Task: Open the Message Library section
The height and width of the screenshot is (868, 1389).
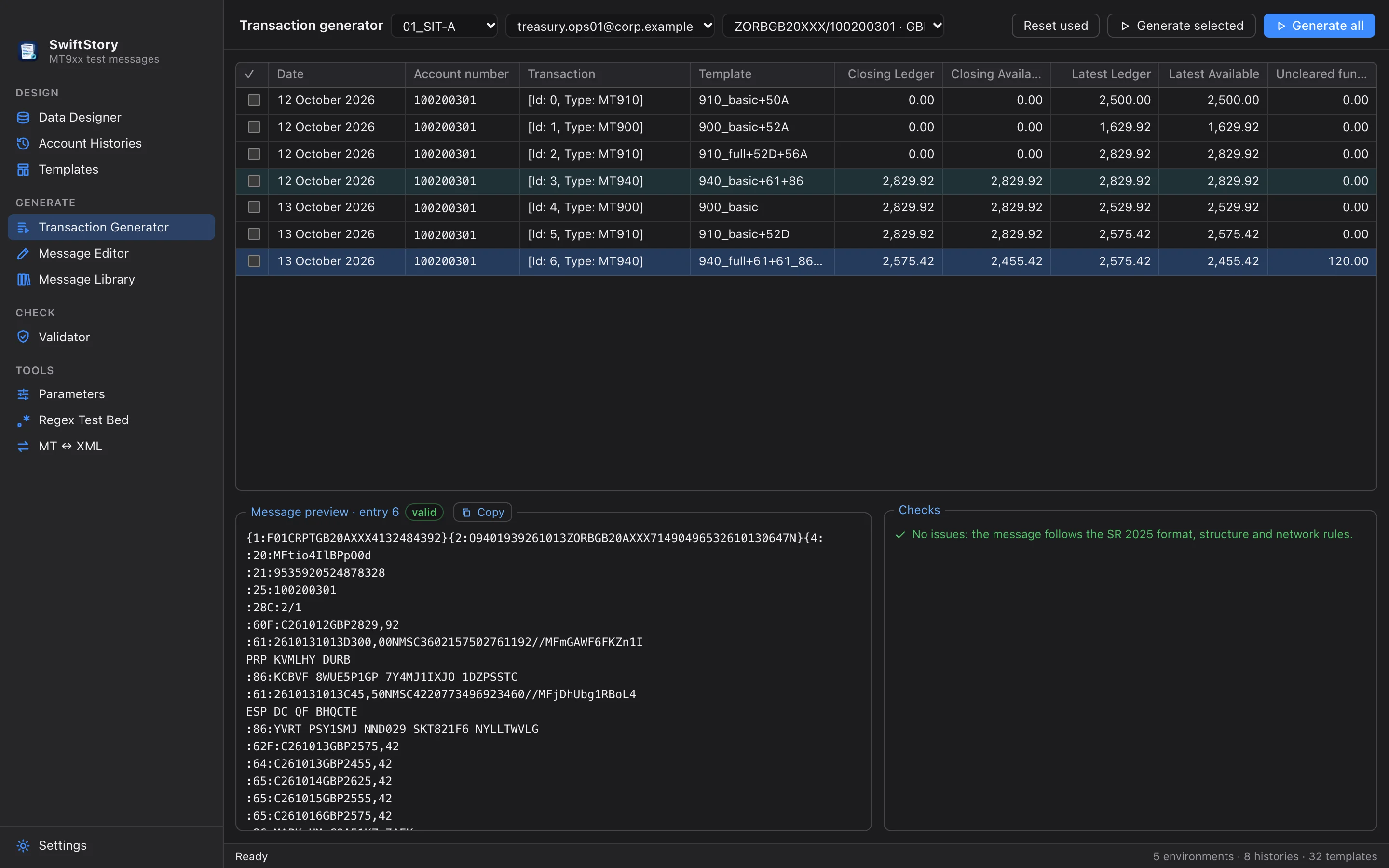Action: pos(111,280)
